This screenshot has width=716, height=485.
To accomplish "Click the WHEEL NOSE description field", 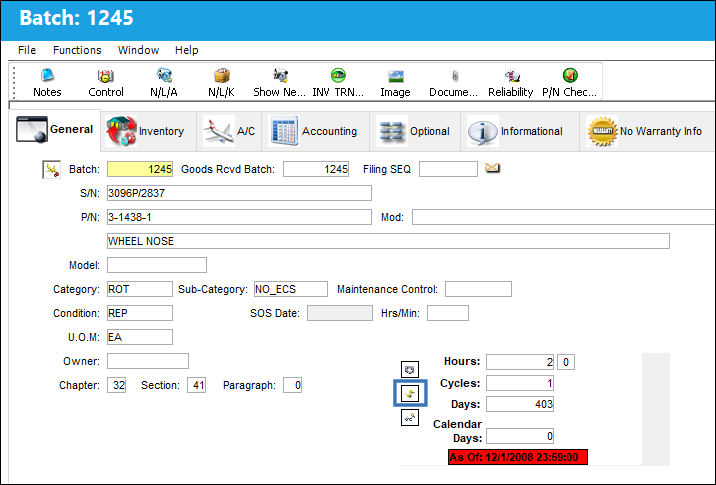I will pos(389,241).
